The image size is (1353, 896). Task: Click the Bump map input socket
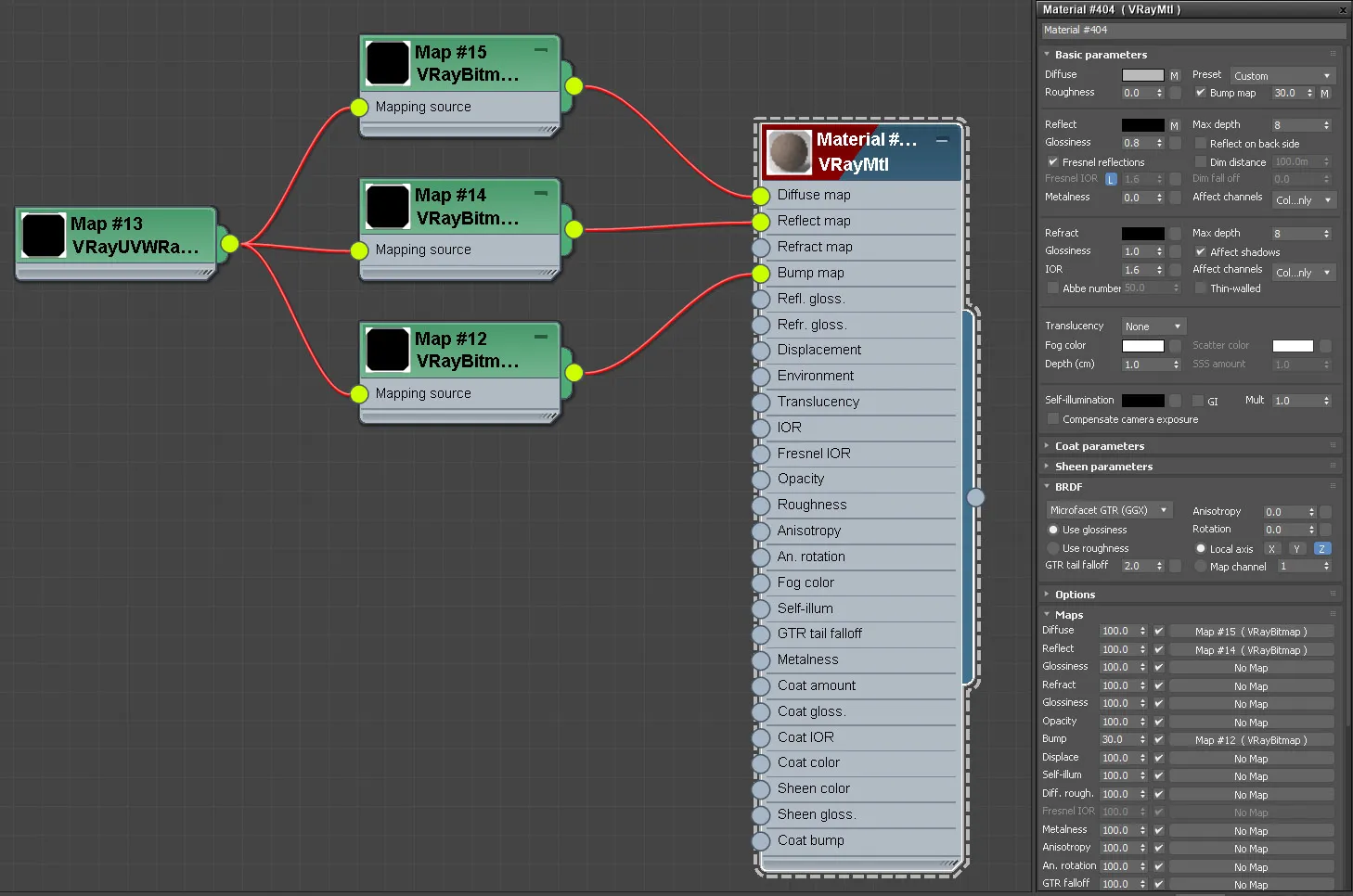pos(761,274)
